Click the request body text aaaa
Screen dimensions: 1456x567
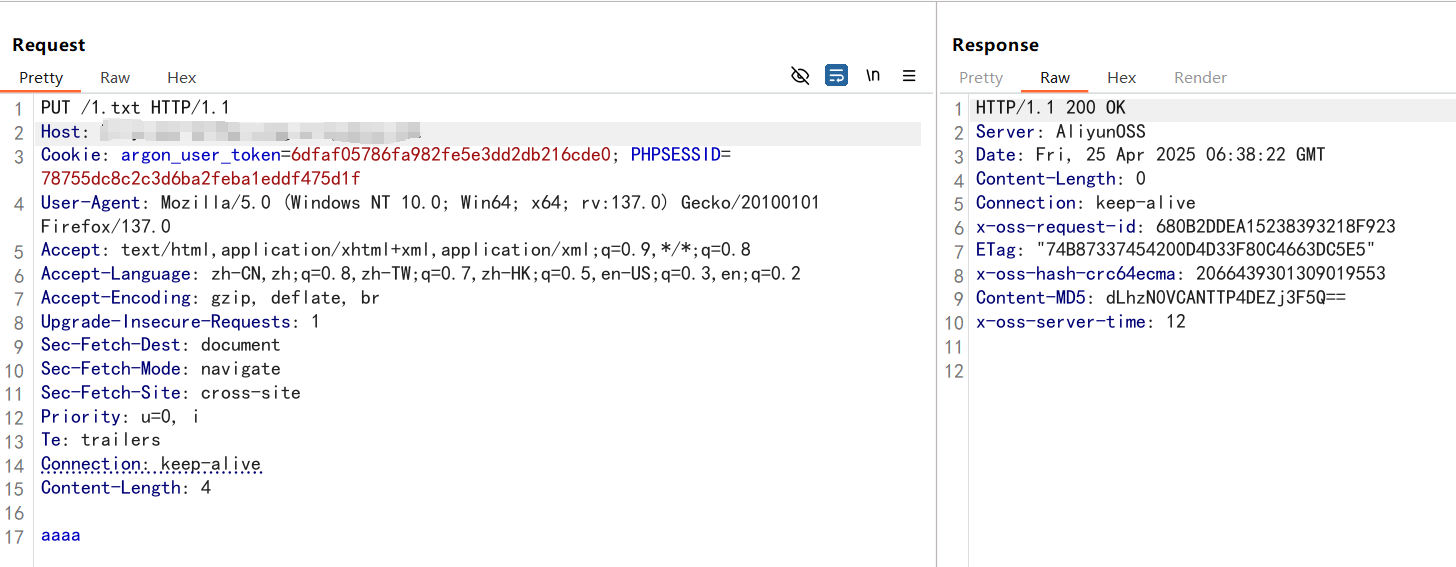60,536
